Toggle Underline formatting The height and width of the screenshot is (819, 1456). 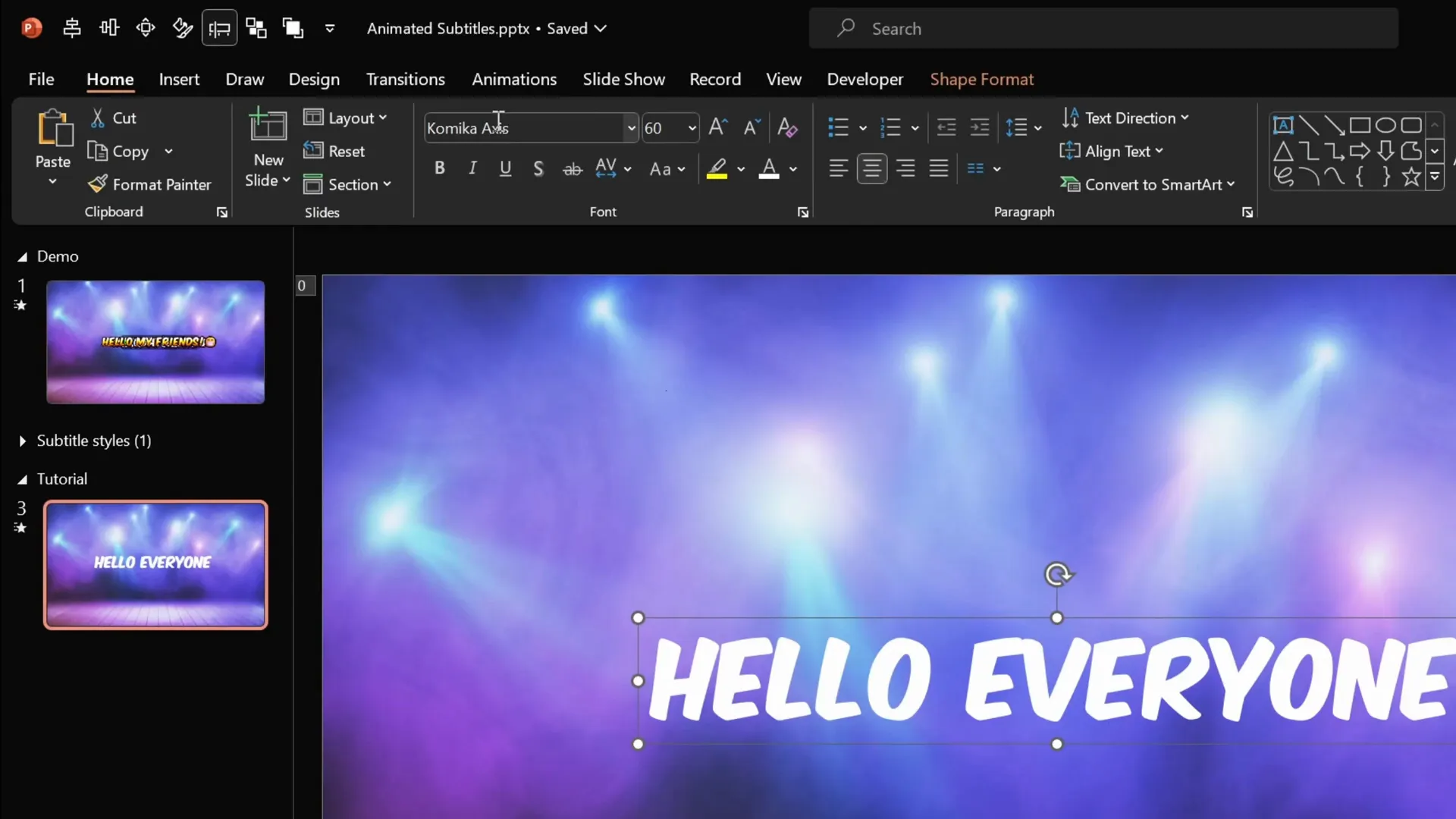tap(505, 168)
